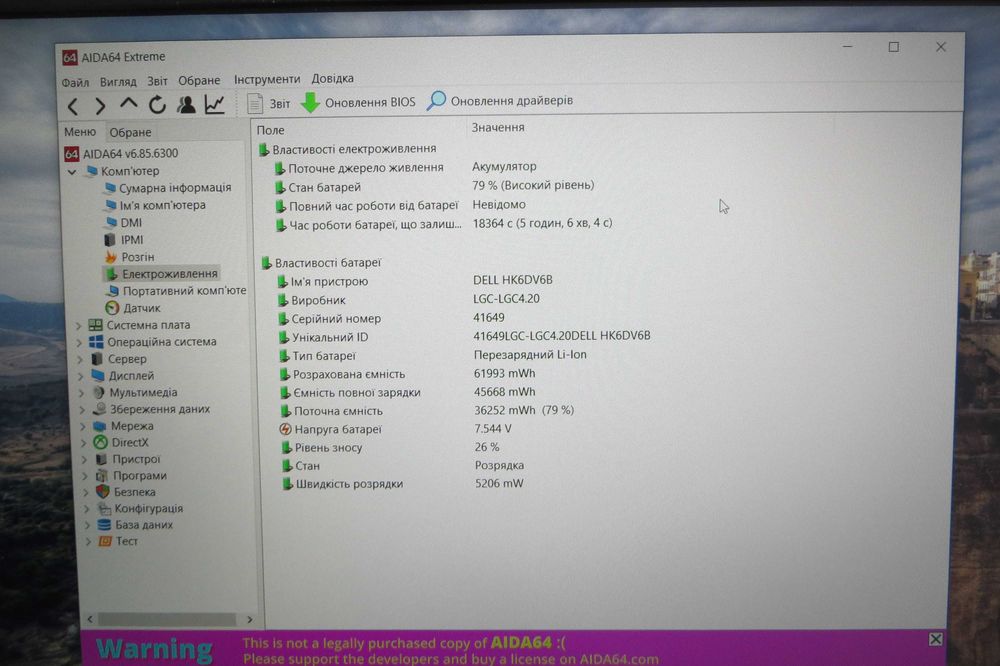Open the Вигляд menu
The image size is (1000, 666).
pyautogui.click(x=118, y=82)
